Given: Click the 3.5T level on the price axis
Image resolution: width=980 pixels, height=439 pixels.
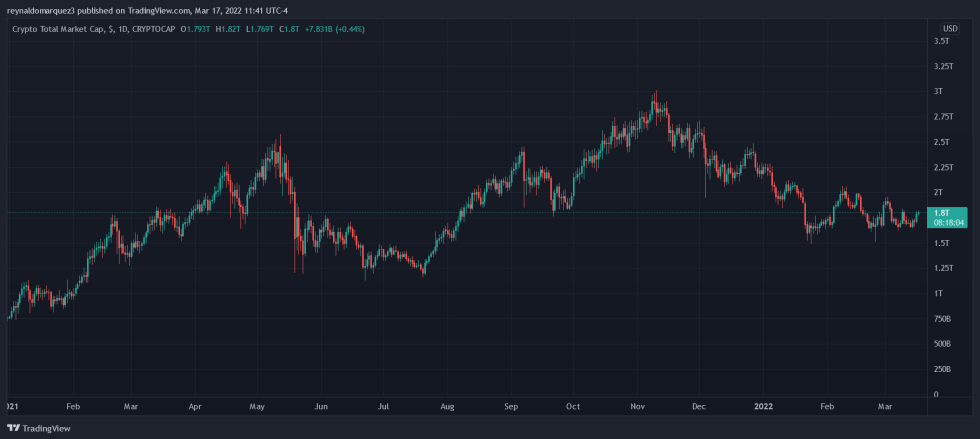Looking at the screenshot, I should coord(941,41).
